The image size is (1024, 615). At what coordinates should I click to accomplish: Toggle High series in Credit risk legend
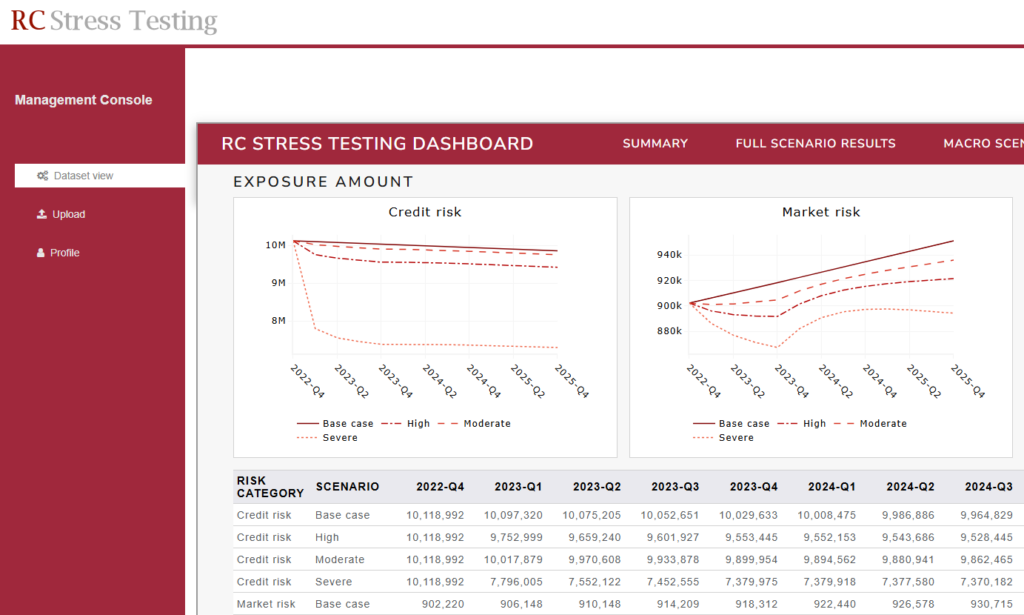[x=406, y=424]
